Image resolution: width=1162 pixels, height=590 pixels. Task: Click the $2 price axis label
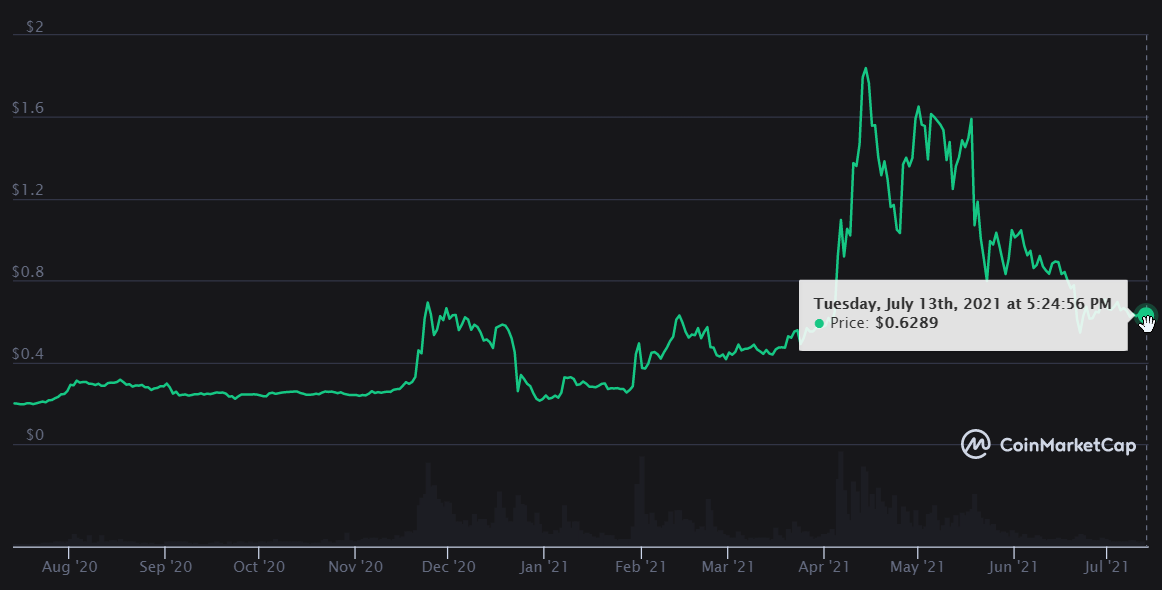(x=34, y=27)
